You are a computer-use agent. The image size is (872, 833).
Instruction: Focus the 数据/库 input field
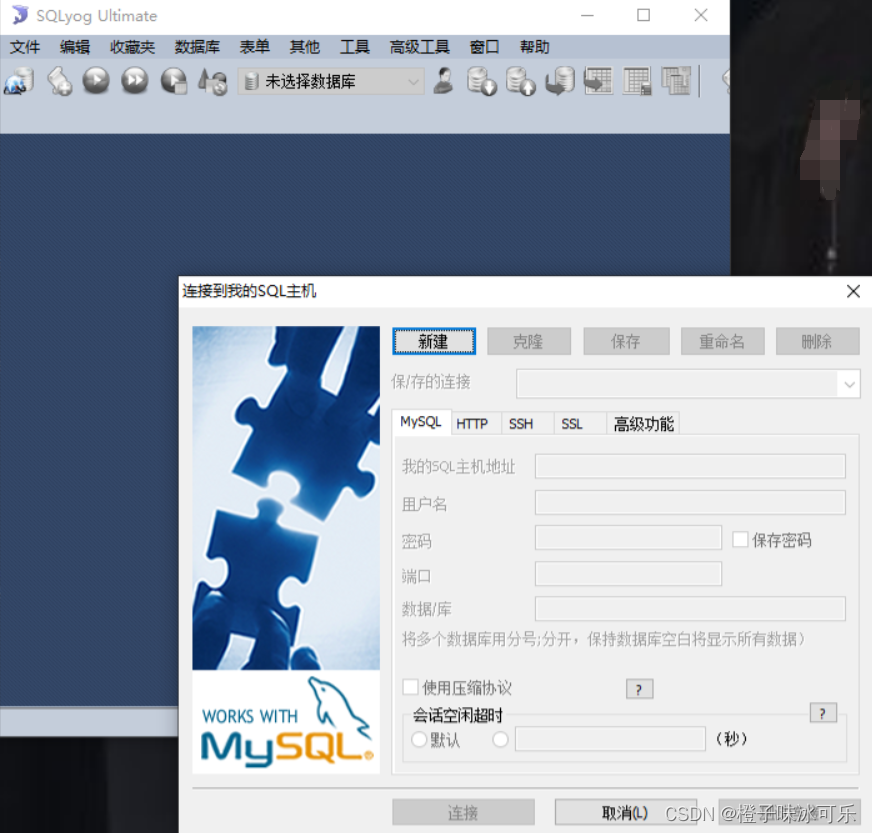point(690,609)
